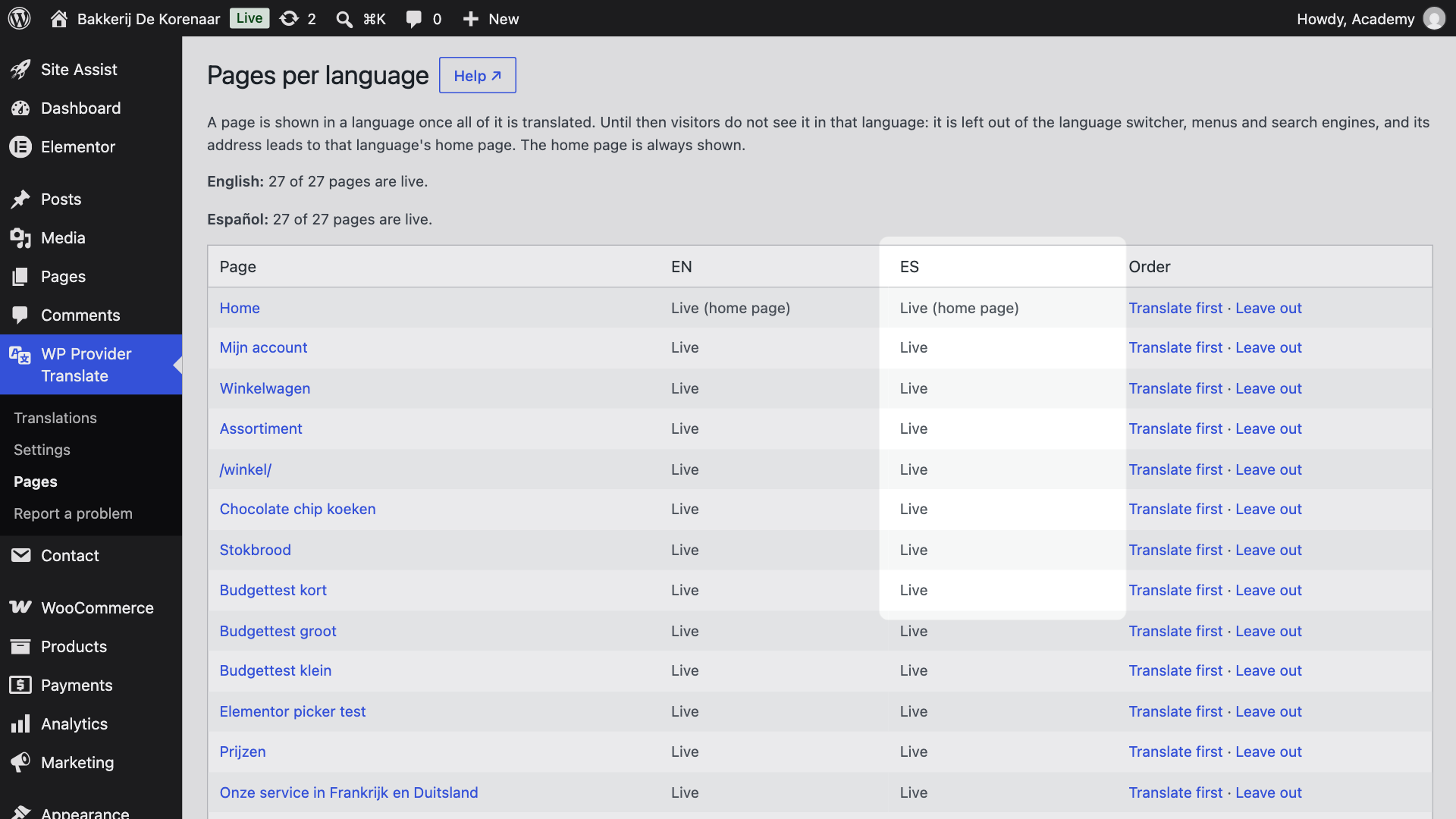Open the Mijn account page link
The image size is (1456, 819).
263,347
